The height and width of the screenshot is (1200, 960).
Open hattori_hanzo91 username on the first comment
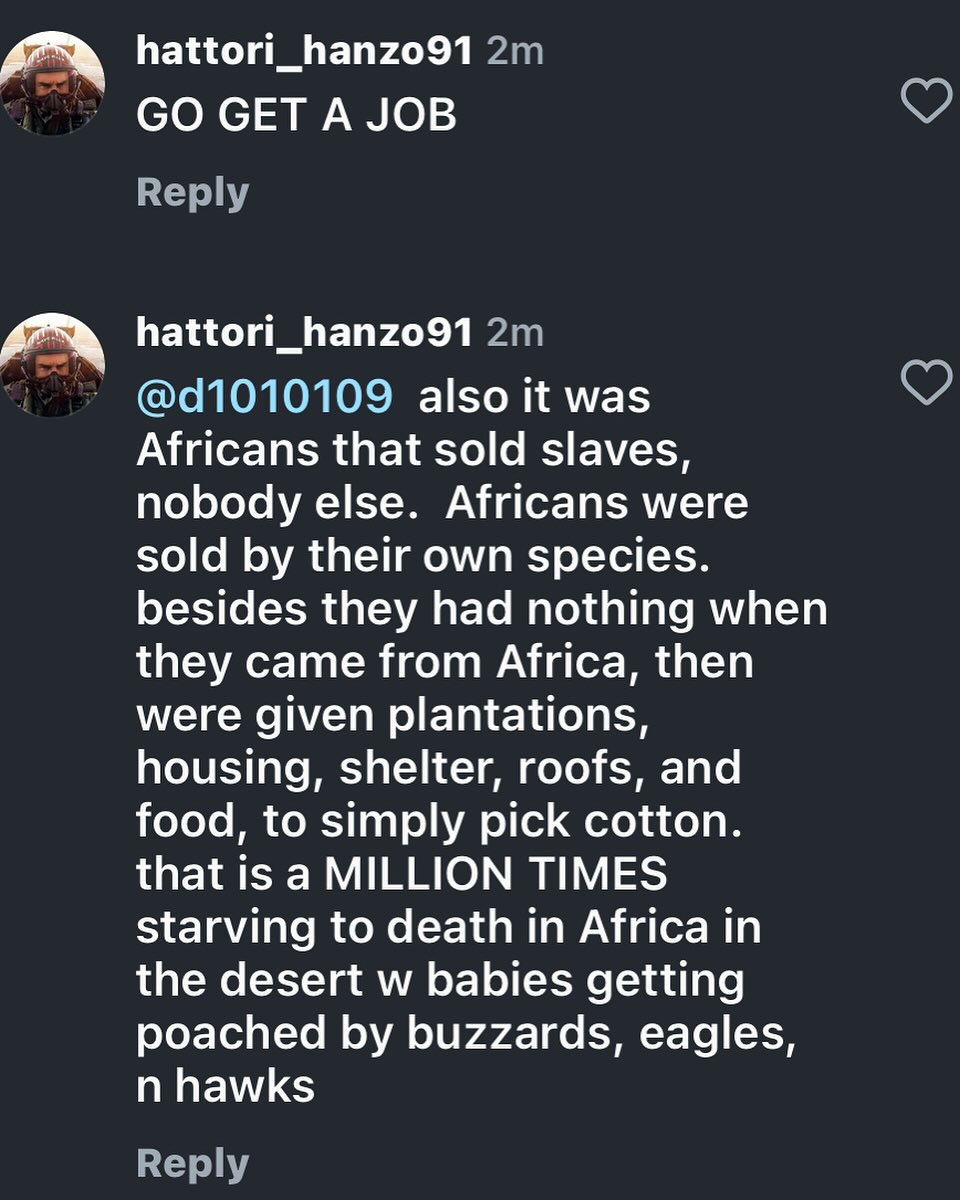[x=304, y=53]
